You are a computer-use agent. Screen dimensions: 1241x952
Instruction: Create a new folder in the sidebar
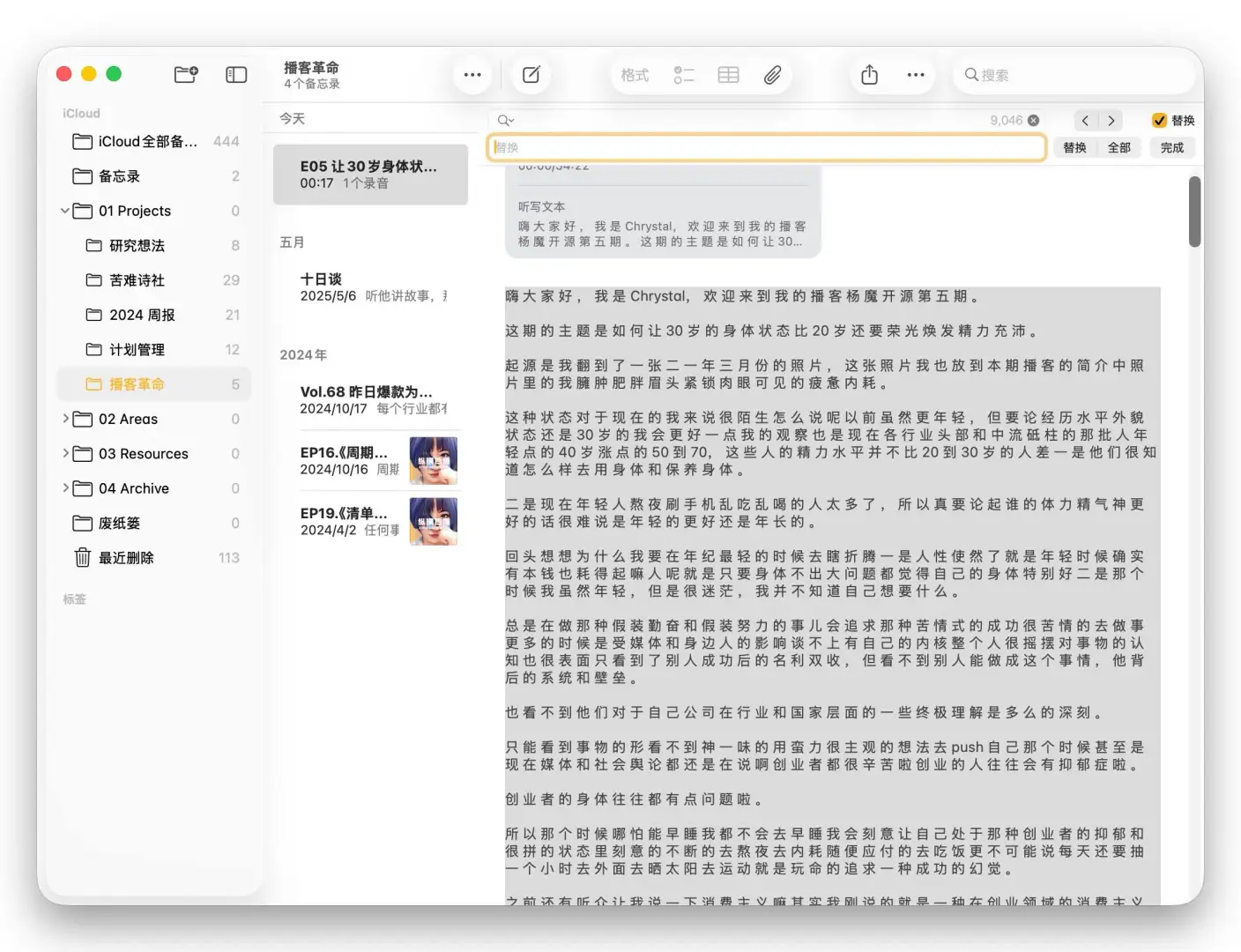pos(186,75)
